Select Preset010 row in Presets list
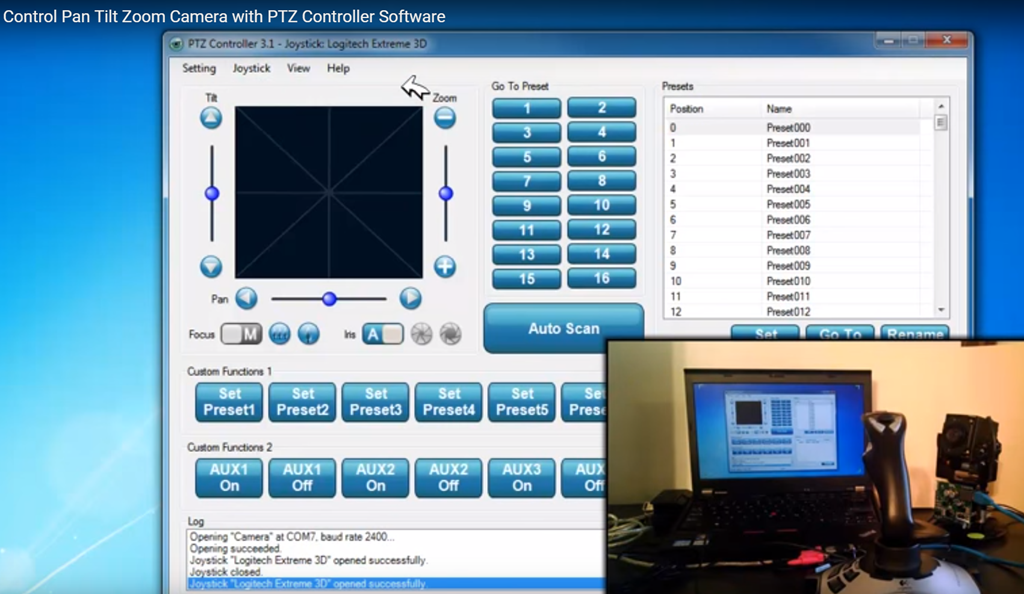 [793, 281]
